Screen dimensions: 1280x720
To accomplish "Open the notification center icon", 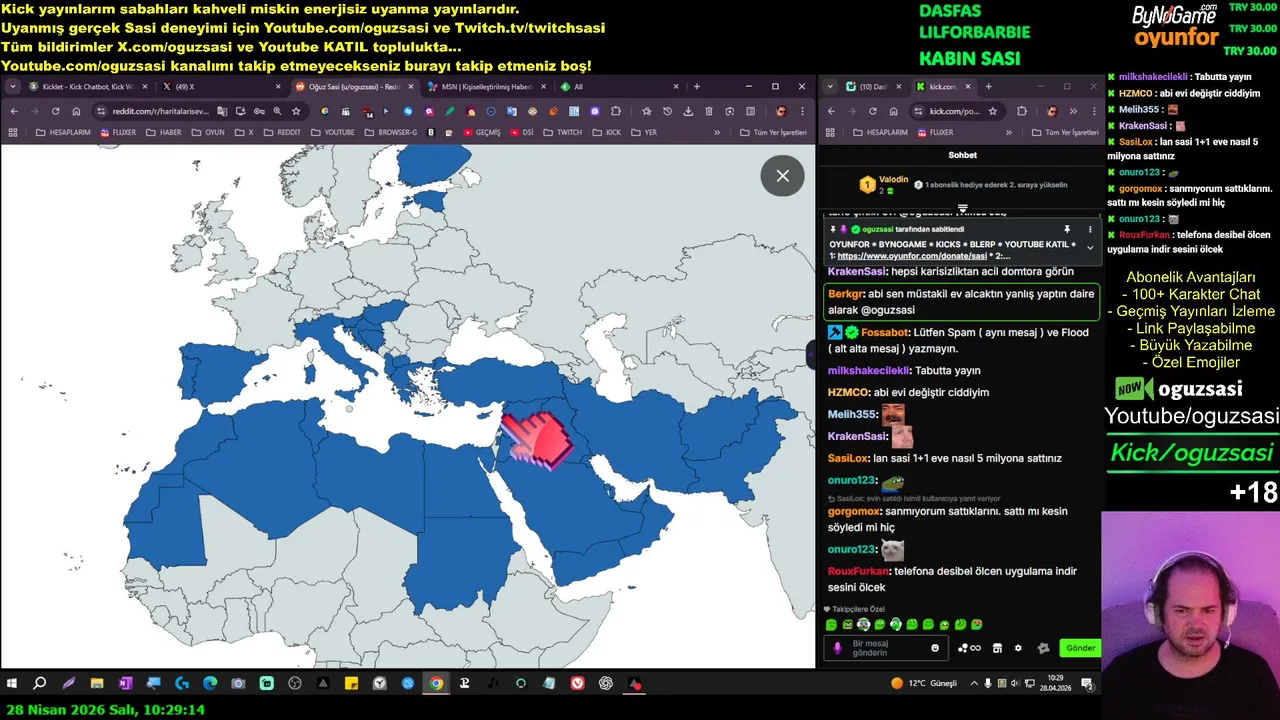I will (1087, 684).
